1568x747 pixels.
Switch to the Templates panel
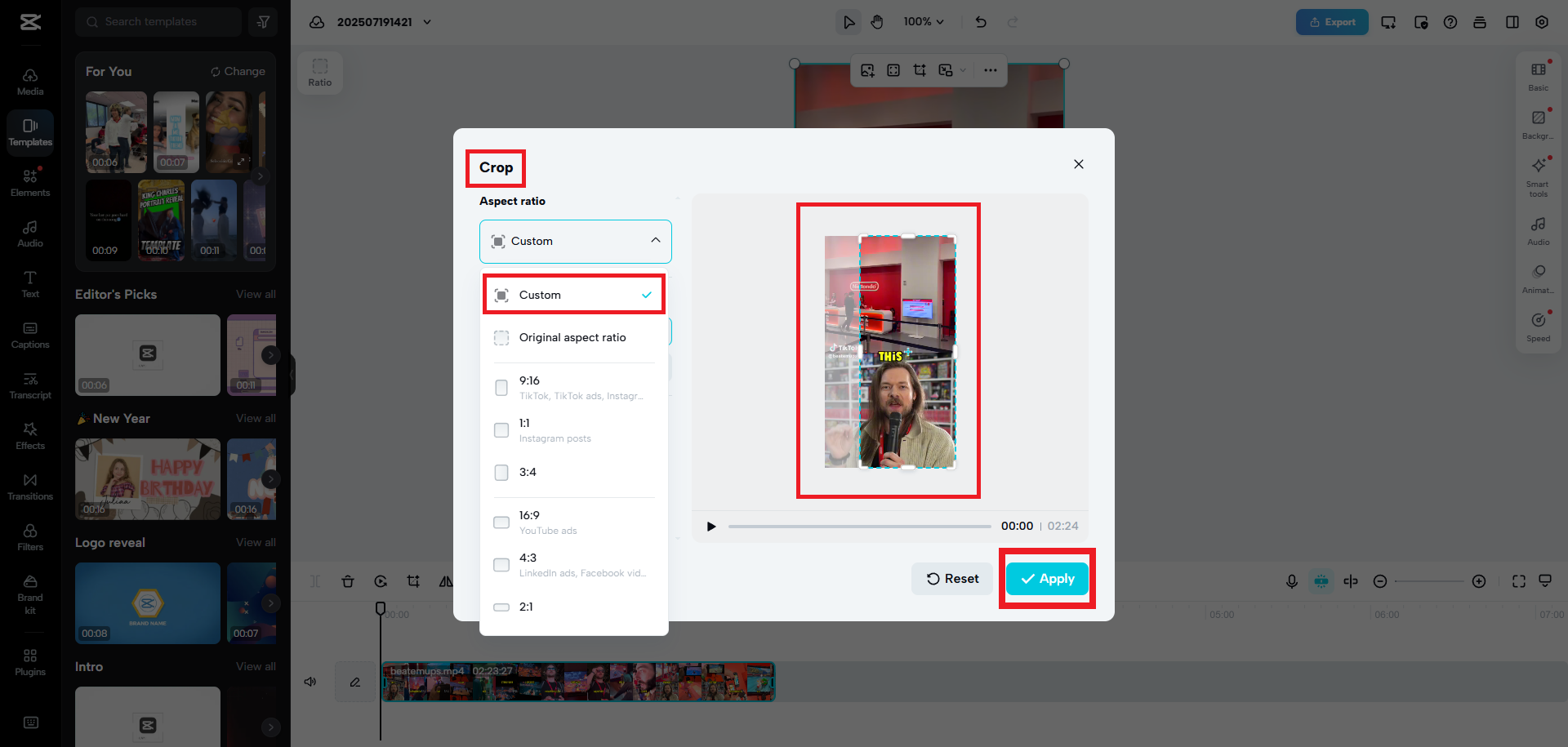[29, 131]
